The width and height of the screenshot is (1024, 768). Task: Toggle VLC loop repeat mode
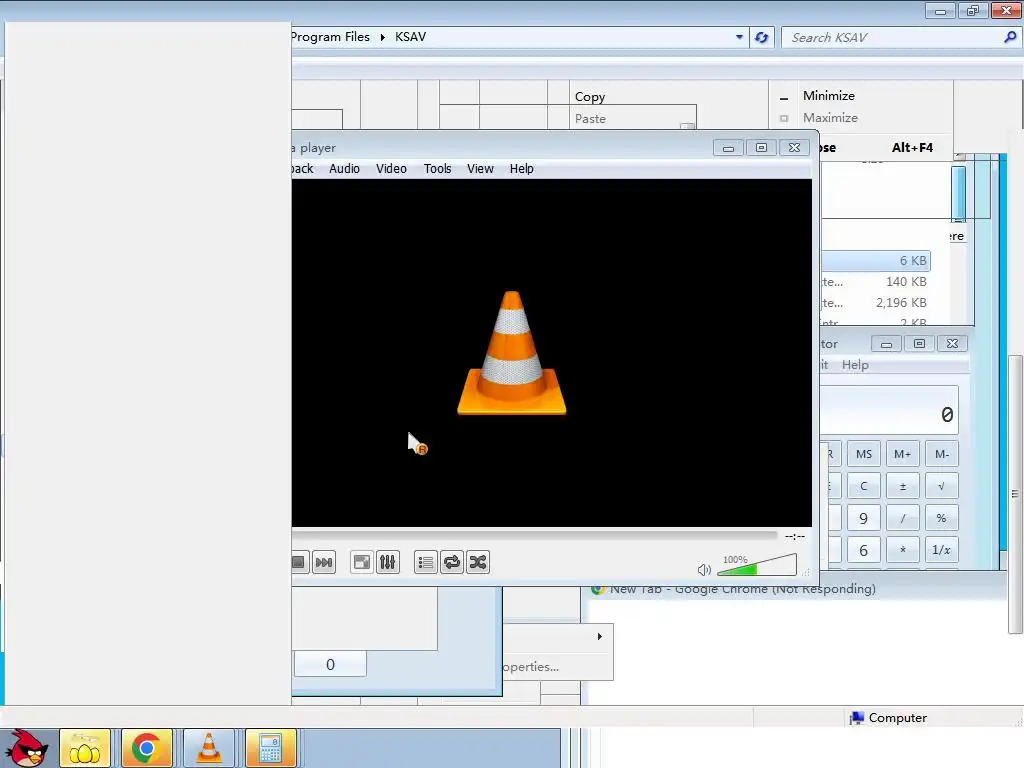pos(452,562)
